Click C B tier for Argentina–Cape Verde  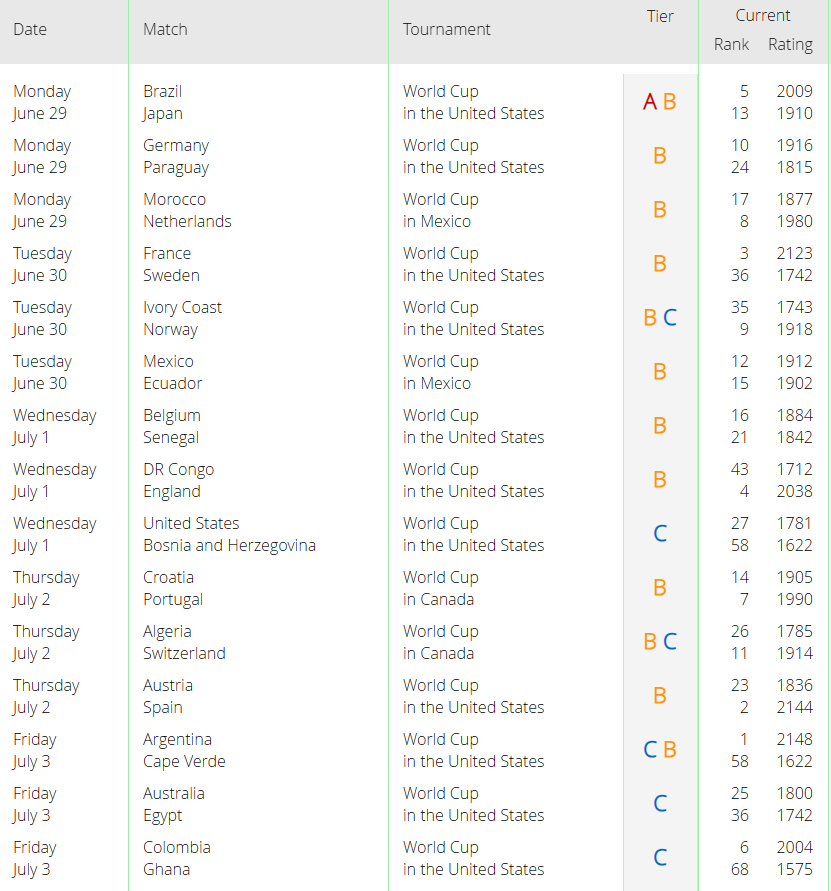[660, 750]
